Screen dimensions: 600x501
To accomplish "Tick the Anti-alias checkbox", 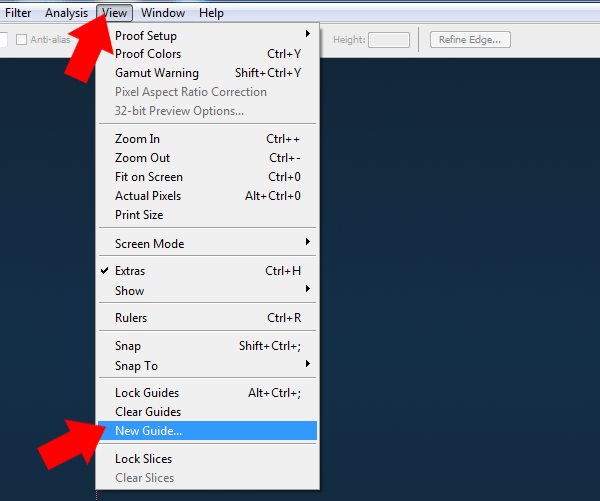I will pyautogui.click(x=21, y=39).
